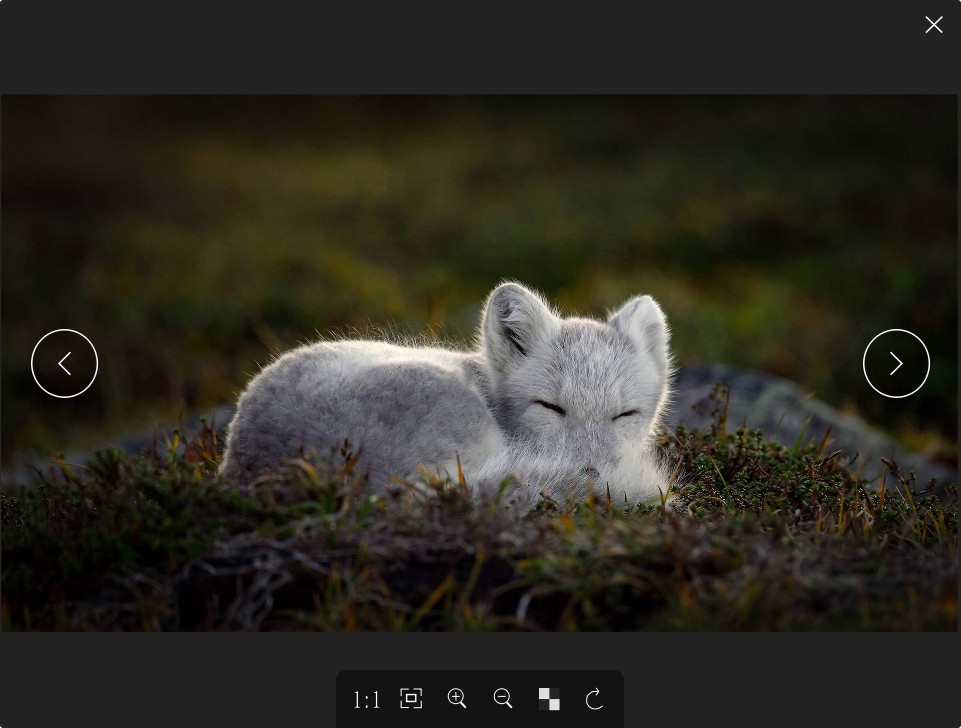Image resolution: width=961 pixels, height=728 pixels.
Task: Click the fox's right ear
Action: click(x=642, y=325)
